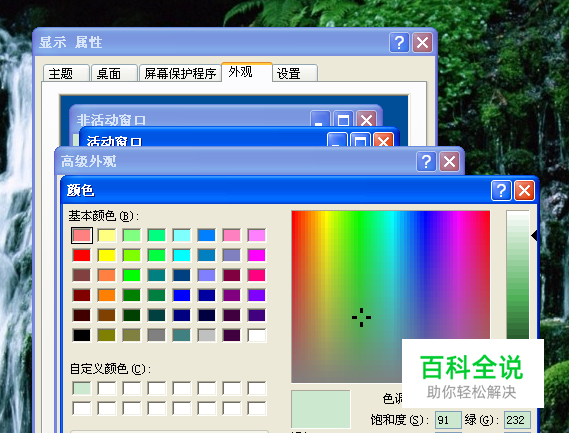Image resolution: width=569 pixels, height=433 pixels.
Task: Click the luminance slider arrow marker
Action: coord(534,236)
